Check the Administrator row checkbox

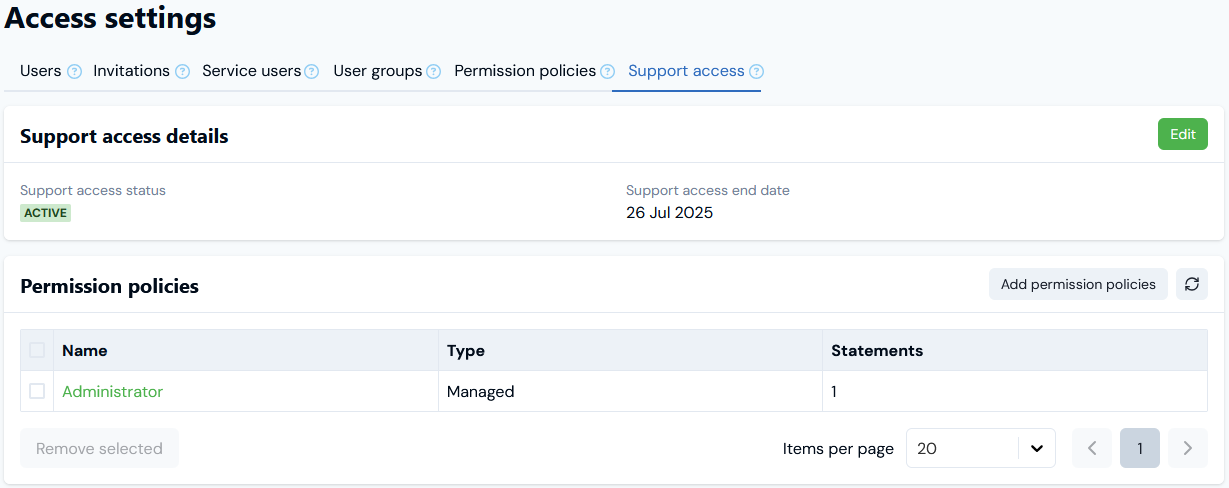point(37,391)
